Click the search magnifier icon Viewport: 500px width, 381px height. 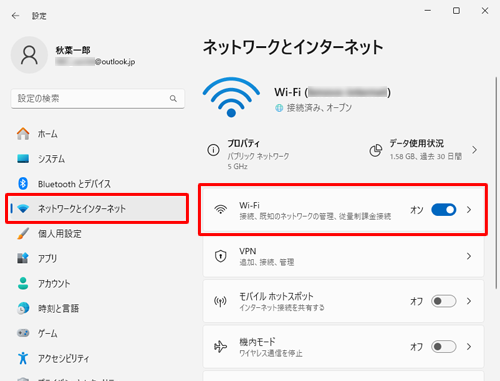(173, 98)
